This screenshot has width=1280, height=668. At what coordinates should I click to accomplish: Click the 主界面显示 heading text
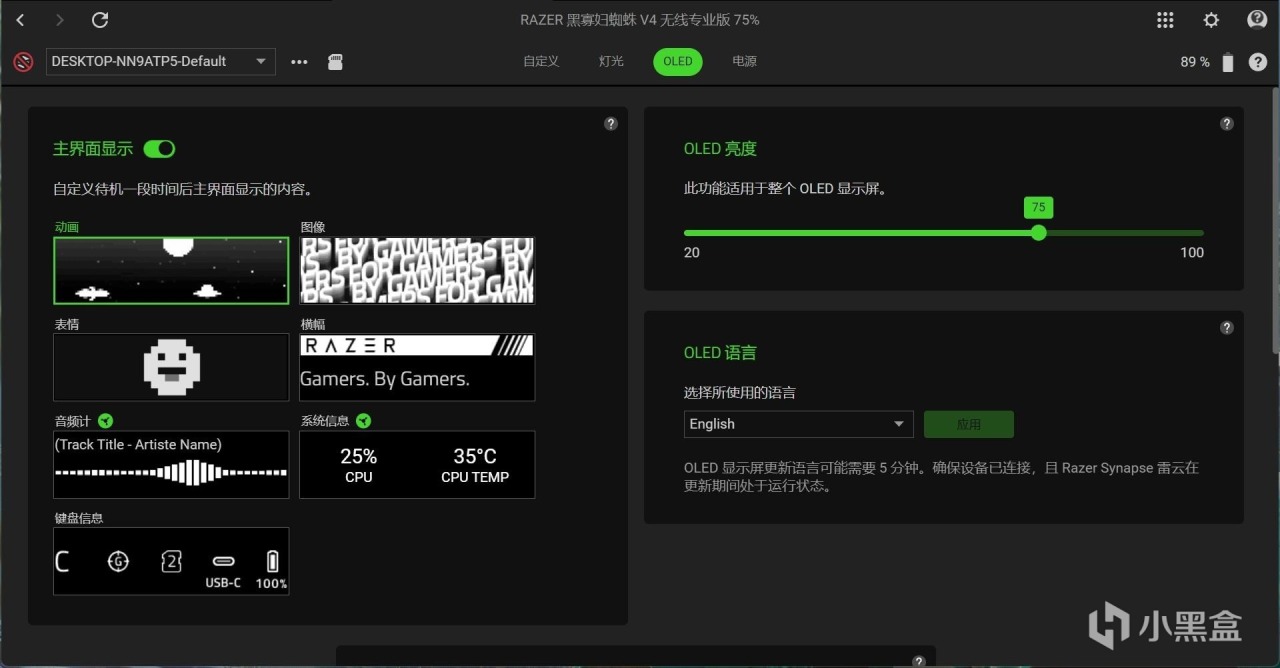[x=93, y=149]
